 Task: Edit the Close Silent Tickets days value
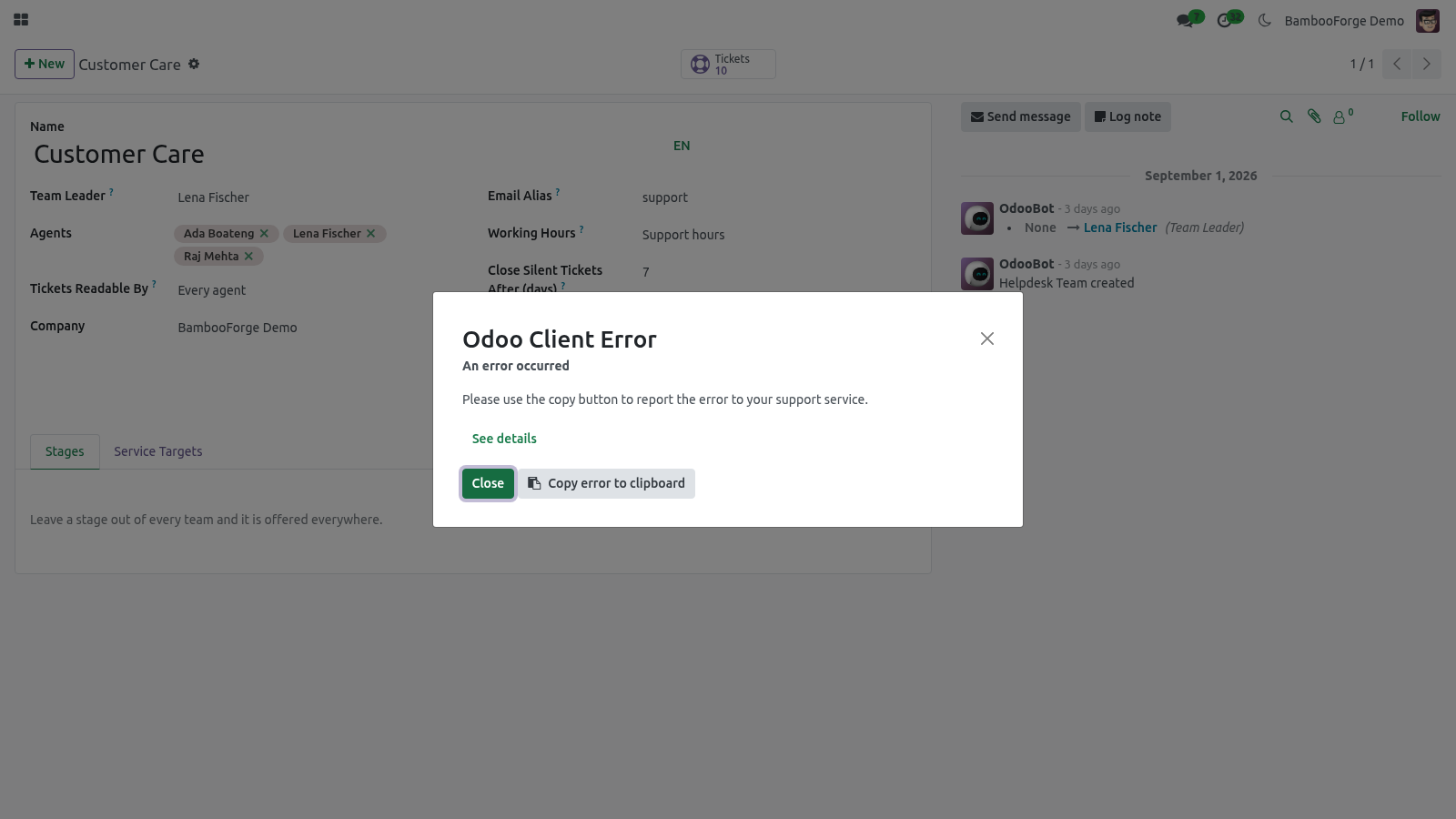tap(778, 272)
